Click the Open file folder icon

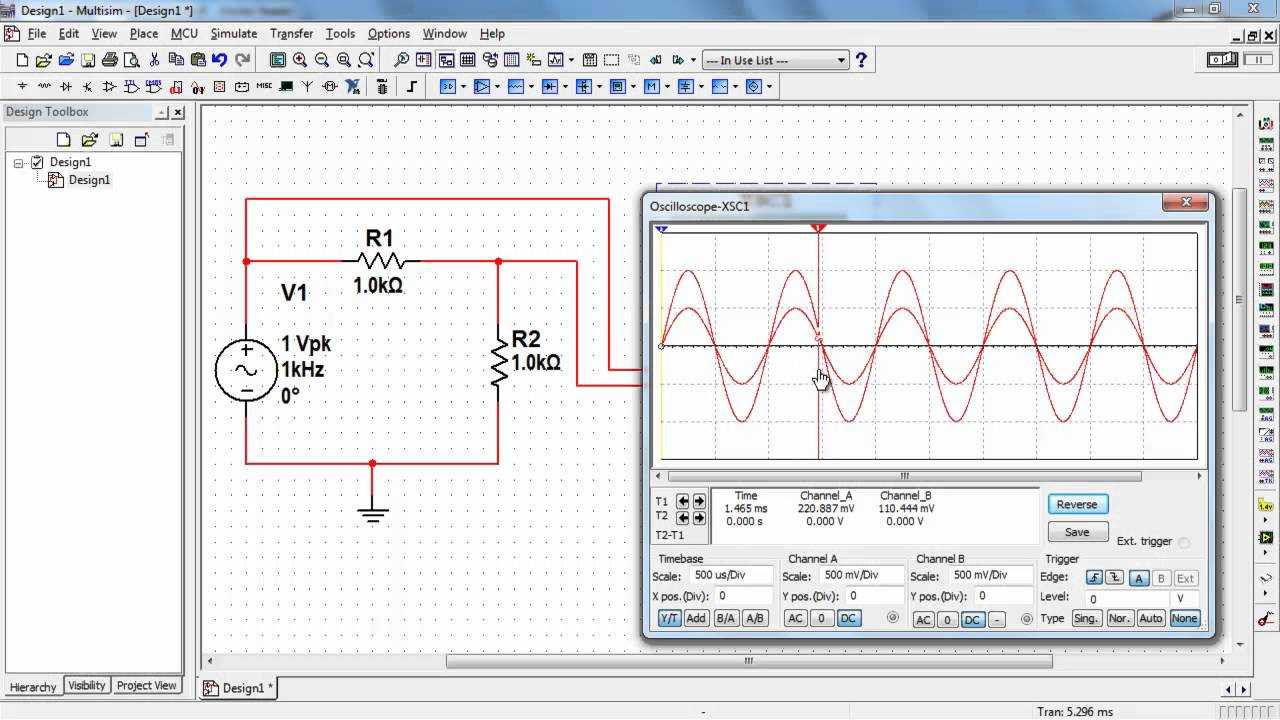(x=44, y=60)
